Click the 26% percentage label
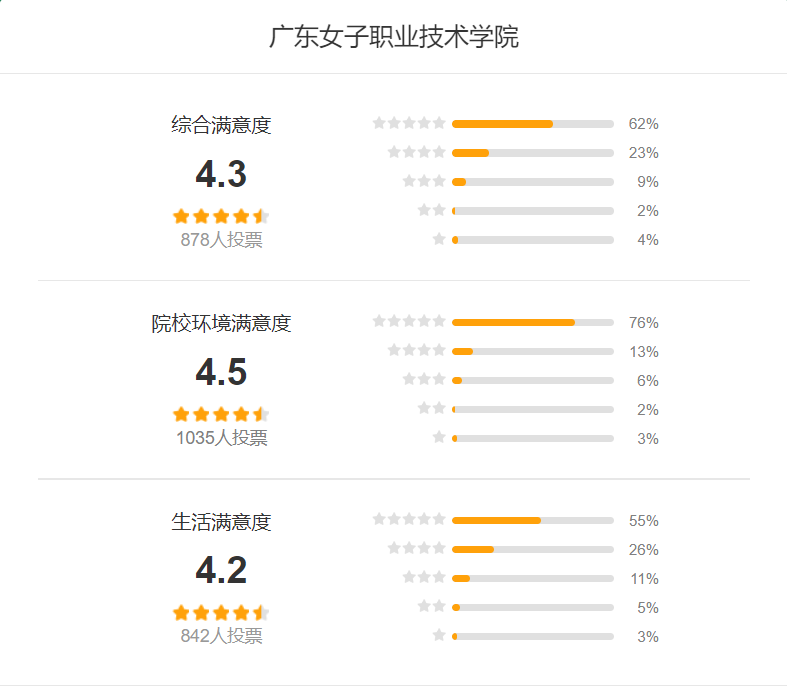 [643, 550]
